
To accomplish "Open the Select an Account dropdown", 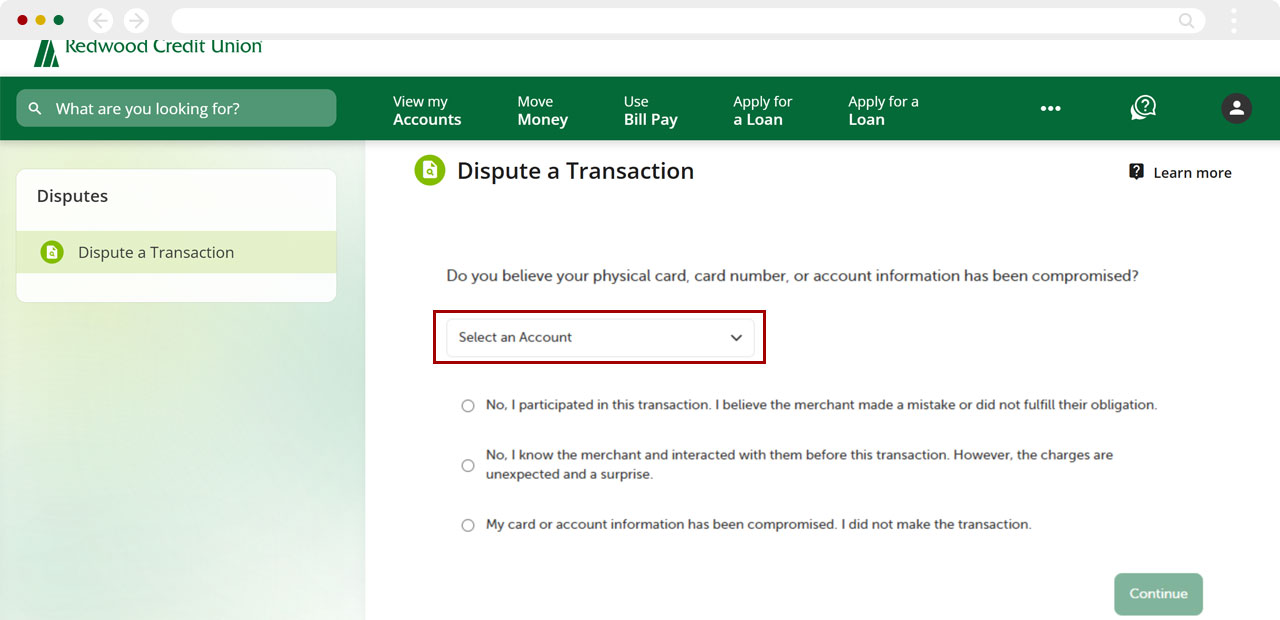I will [599, 338].
